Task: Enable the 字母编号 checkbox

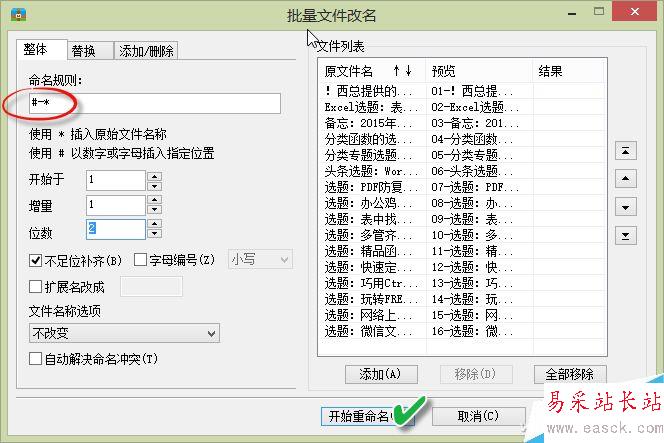Action: point(139,261)
